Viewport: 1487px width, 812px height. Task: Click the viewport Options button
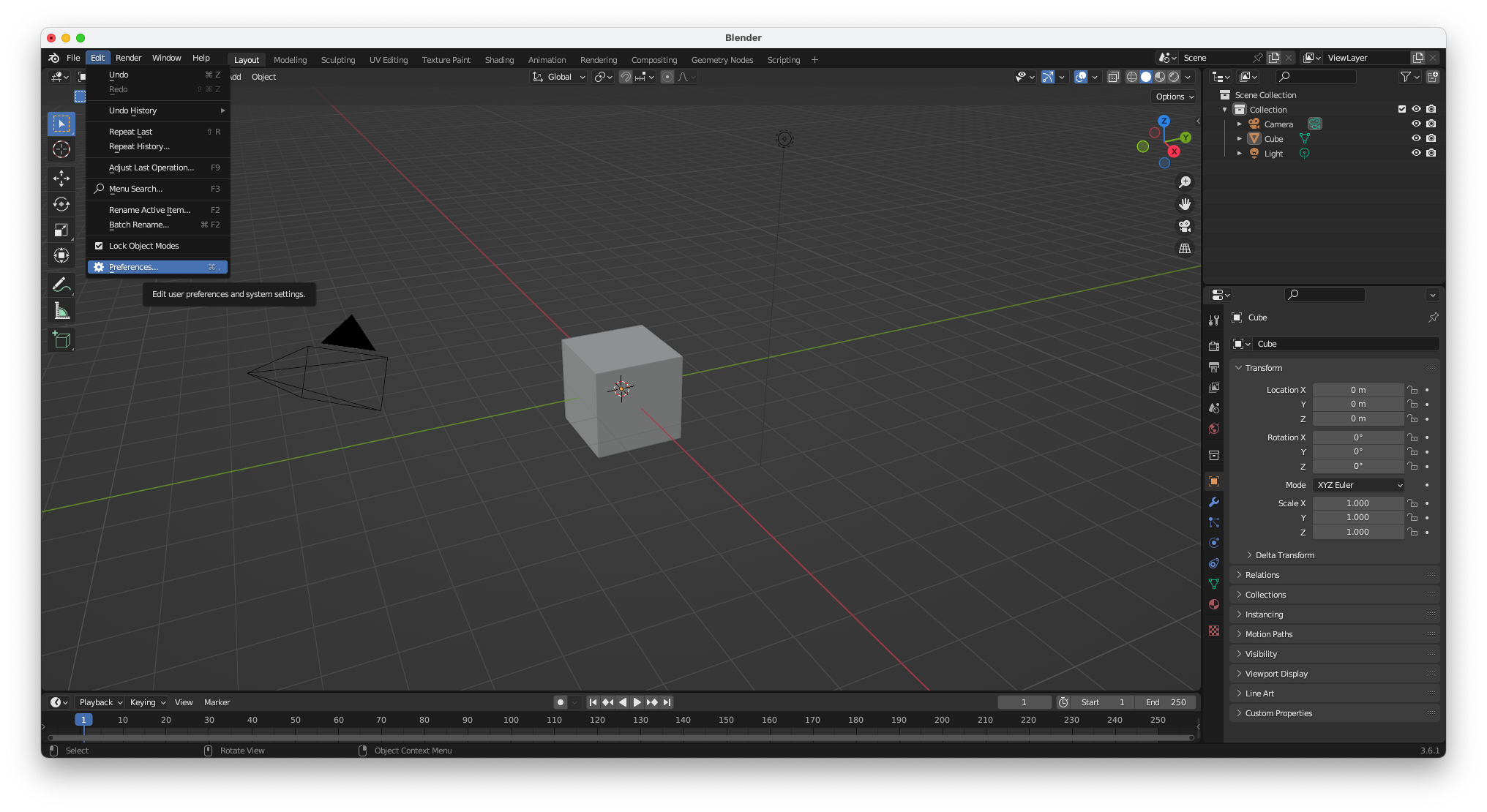(1175, 97)
